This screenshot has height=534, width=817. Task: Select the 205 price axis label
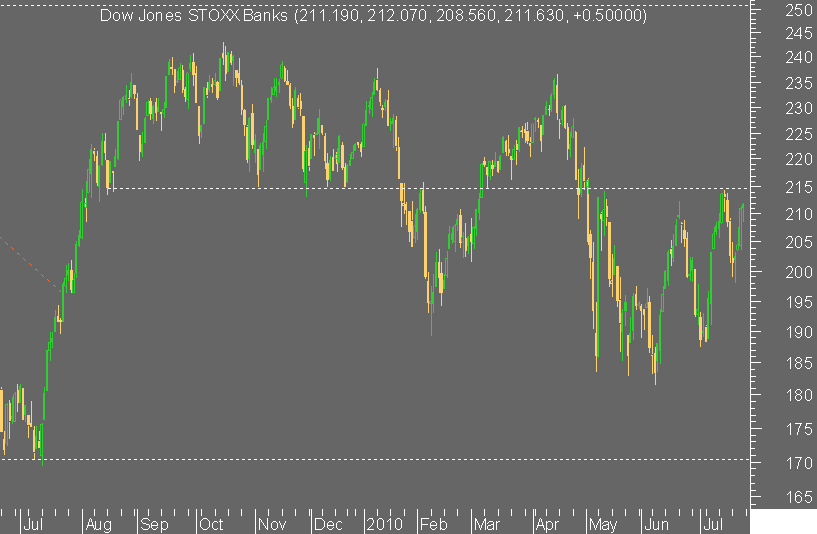[x=798, y=242]
